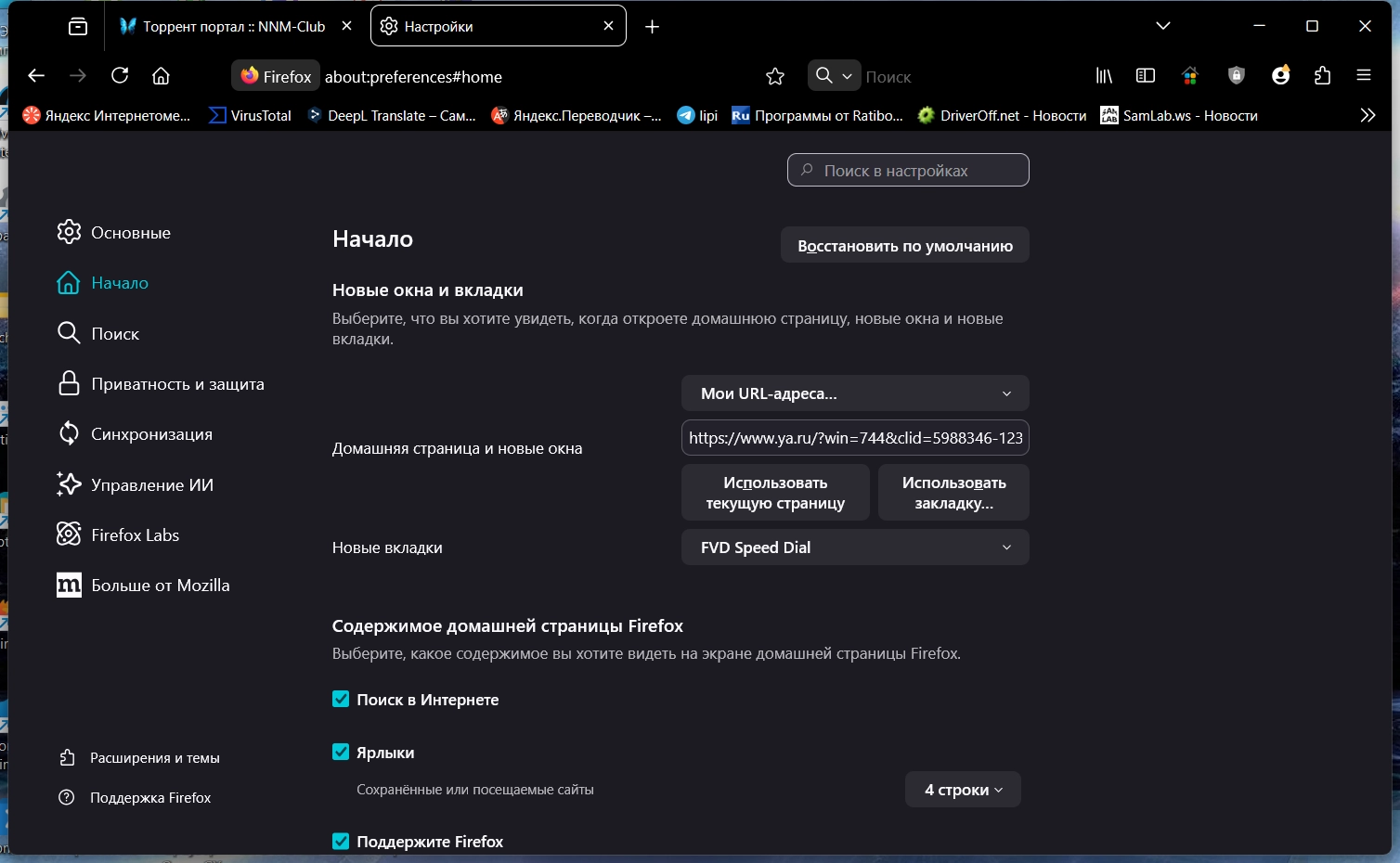Uncheck the "Поиск в Интернете" checkbox
This screenshot has height=863, width=1400.
341,700
